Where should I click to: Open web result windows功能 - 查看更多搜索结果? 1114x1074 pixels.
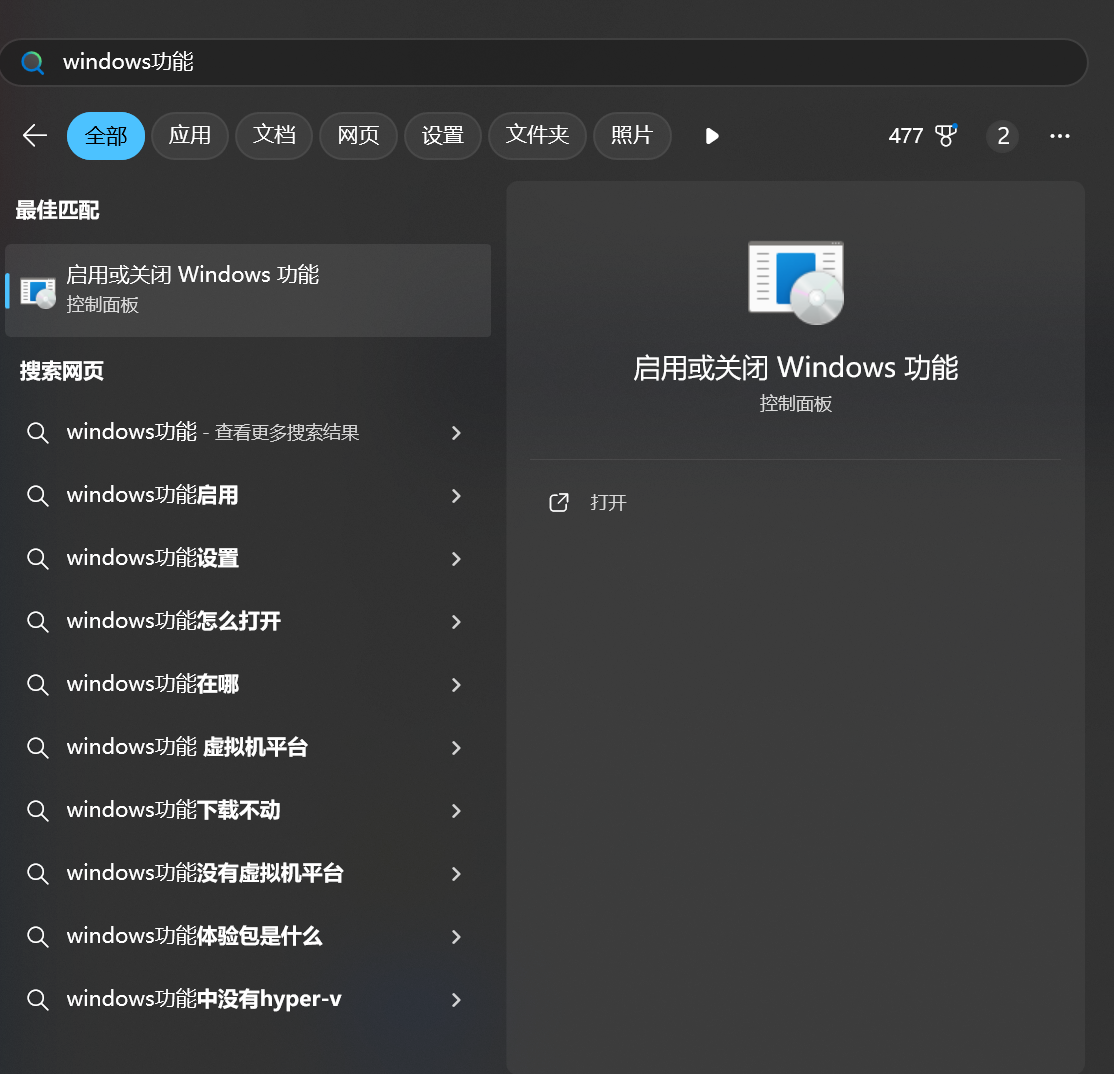(x=246, y=432)
